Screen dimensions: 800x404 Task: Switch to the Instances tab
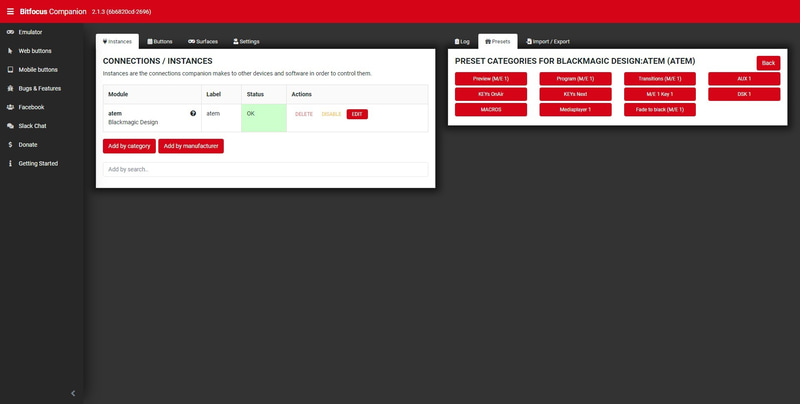pos(117,41)
